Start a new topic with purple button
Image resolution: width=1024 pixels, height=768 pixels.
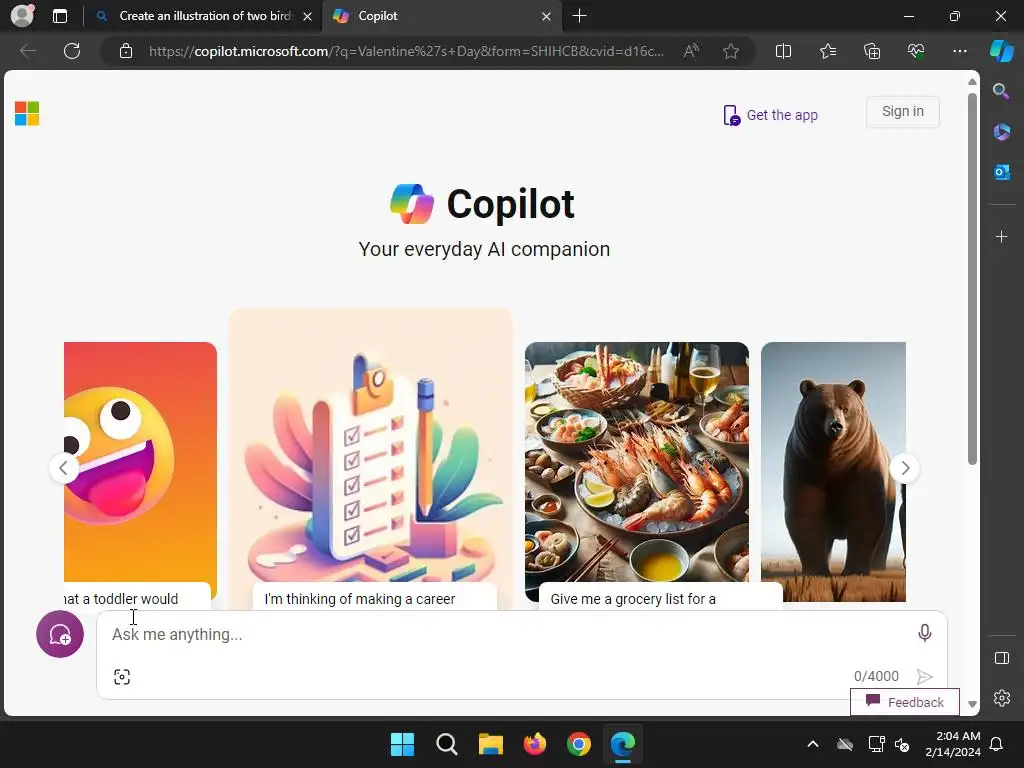click(60, 634)
